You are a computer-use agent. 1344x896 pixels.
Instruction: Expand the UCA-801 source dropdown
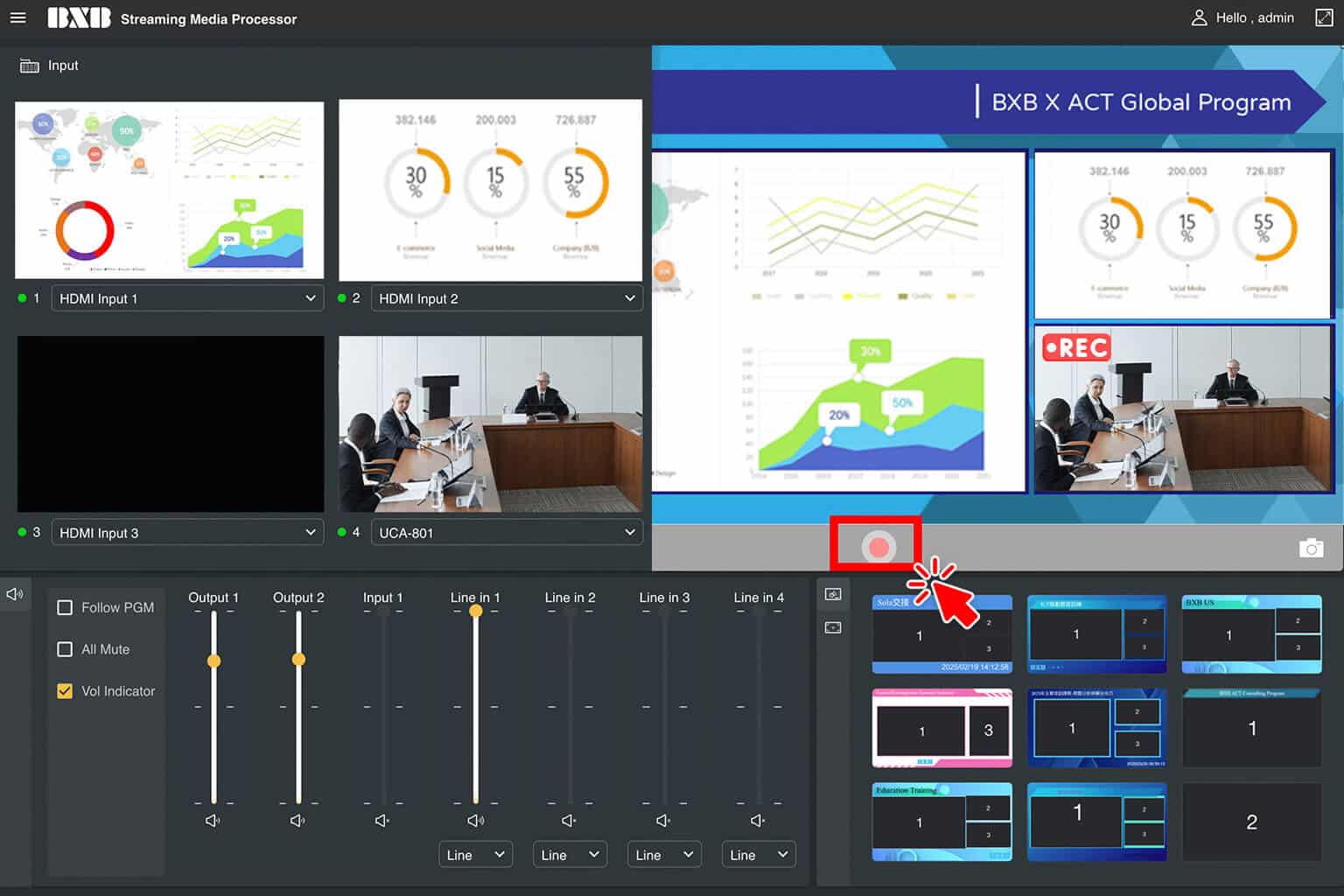click(x=507, y=533)
